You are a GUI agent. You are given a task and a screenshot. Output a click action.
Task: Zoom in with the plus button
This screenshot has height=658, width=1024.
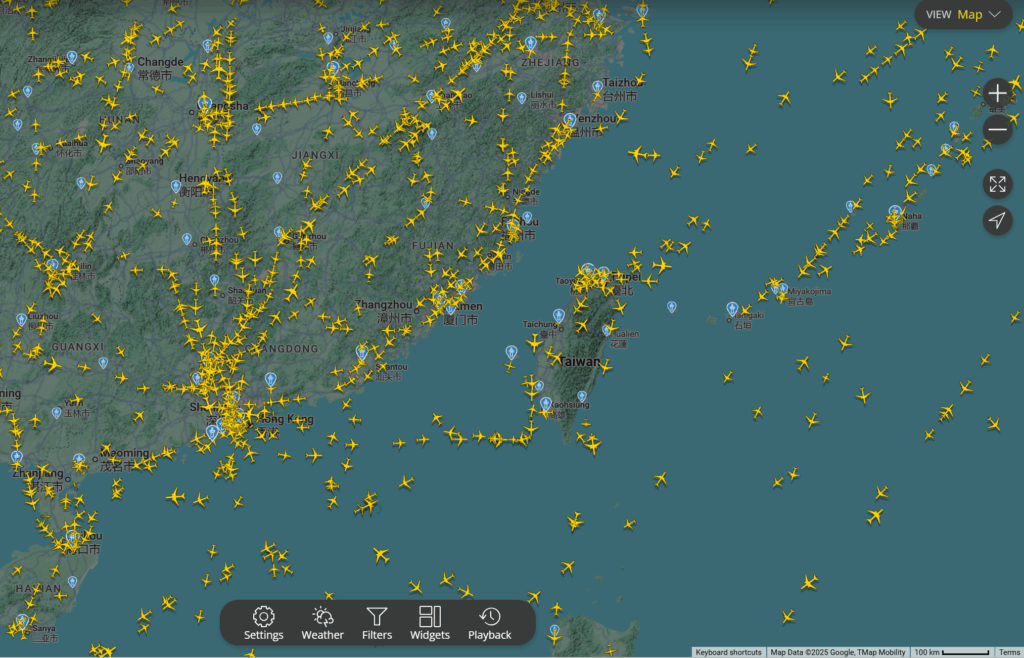(x=997, y=92)
